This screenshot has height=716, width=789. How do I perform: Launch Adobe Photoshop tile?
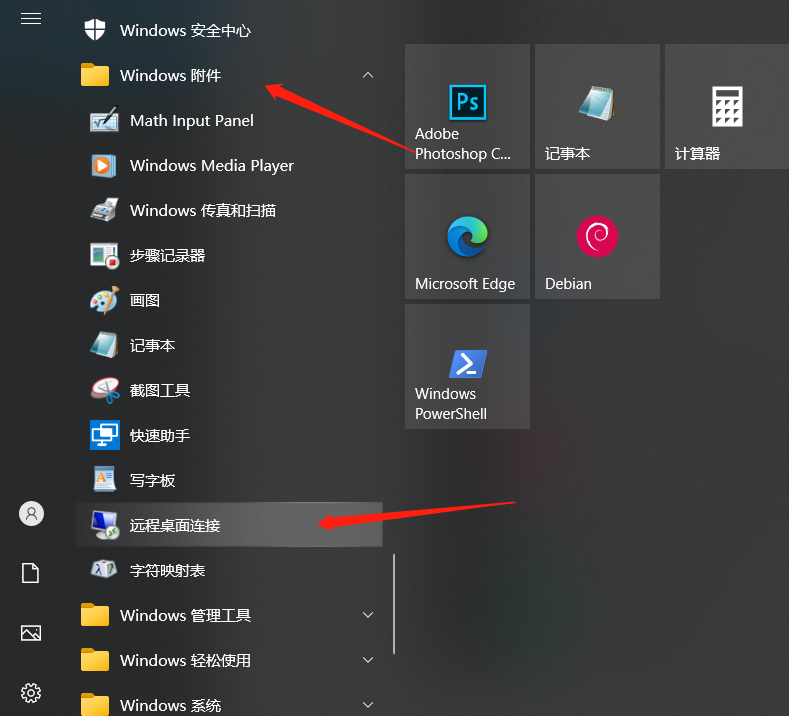click(467, 106)
